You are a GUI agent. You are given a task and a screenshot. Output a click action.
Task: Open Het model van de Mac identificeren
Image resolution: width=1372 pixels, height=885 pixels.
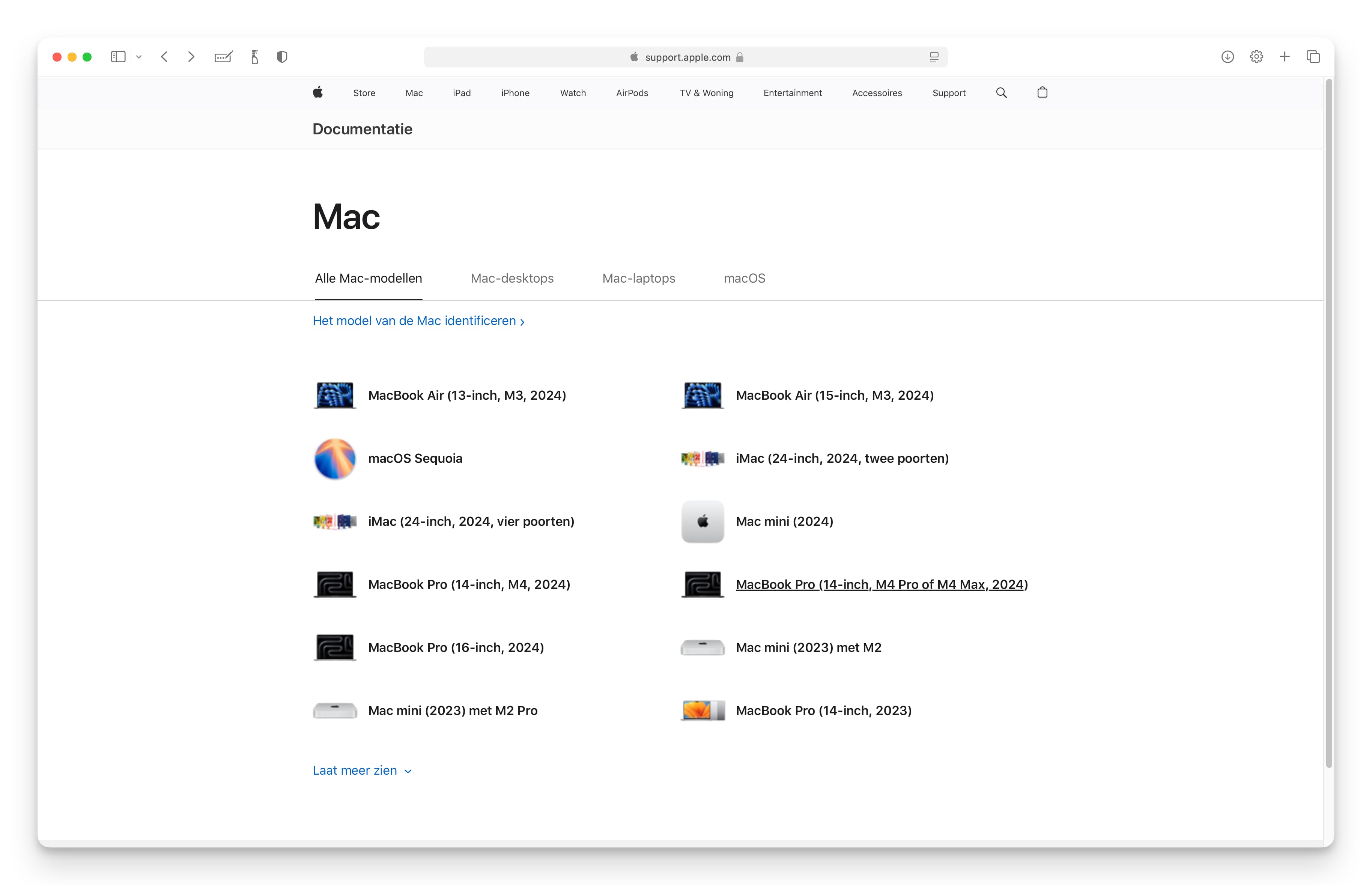pos(418,321)
